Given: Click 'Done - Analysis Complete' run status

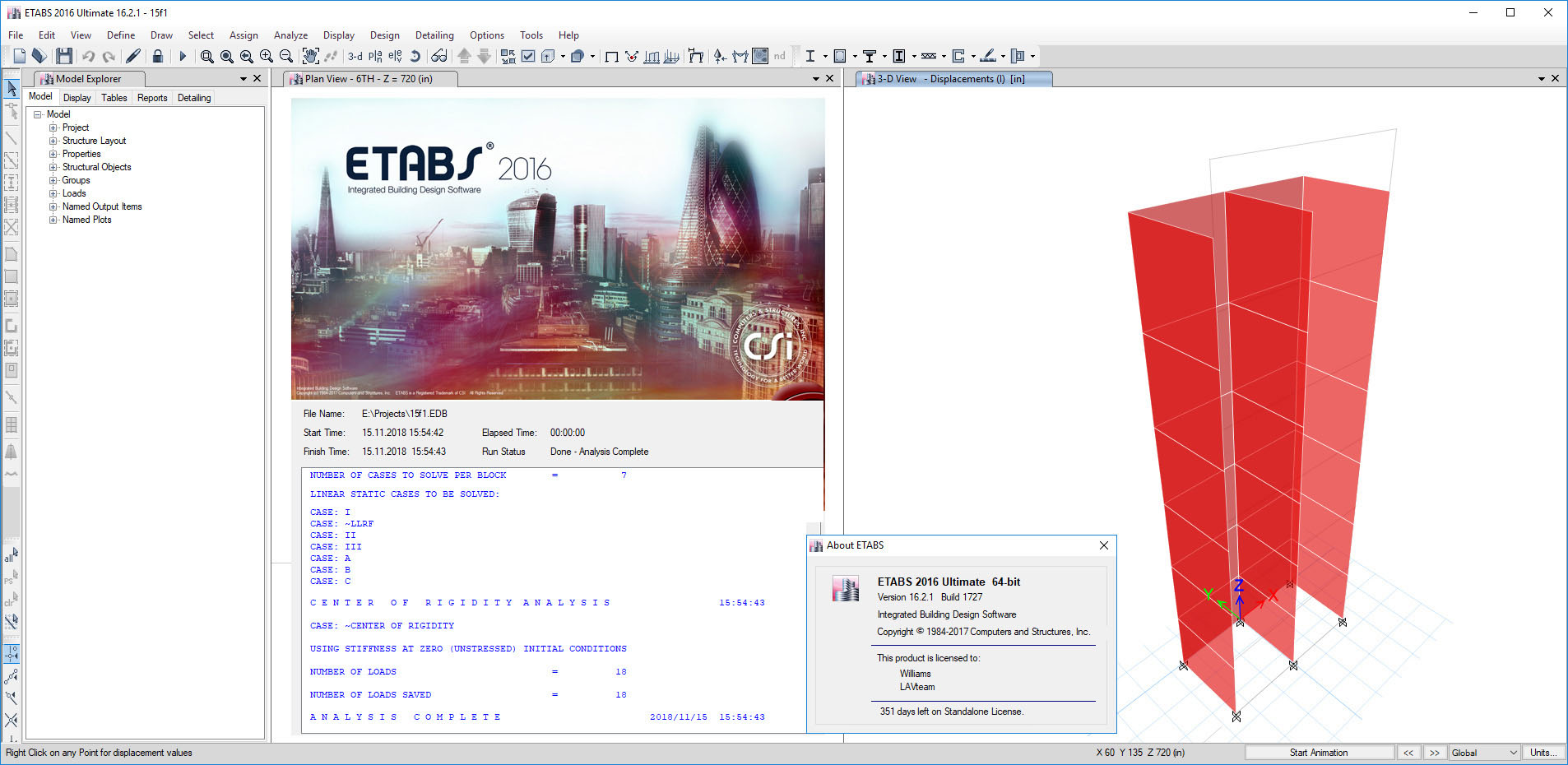Looking at the screenshot, I should 600,452.
